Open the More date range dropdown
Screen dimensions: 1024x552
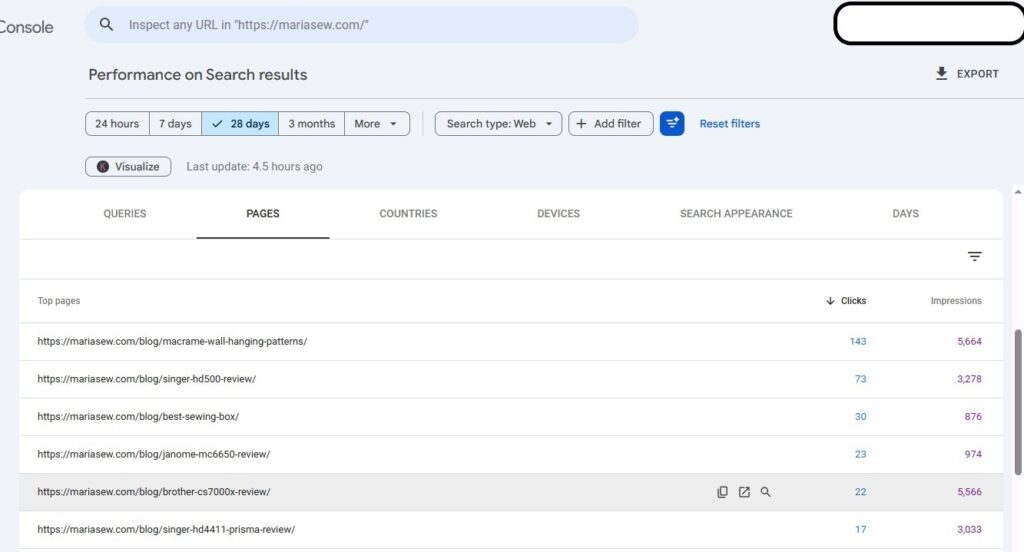click(377, 123)
